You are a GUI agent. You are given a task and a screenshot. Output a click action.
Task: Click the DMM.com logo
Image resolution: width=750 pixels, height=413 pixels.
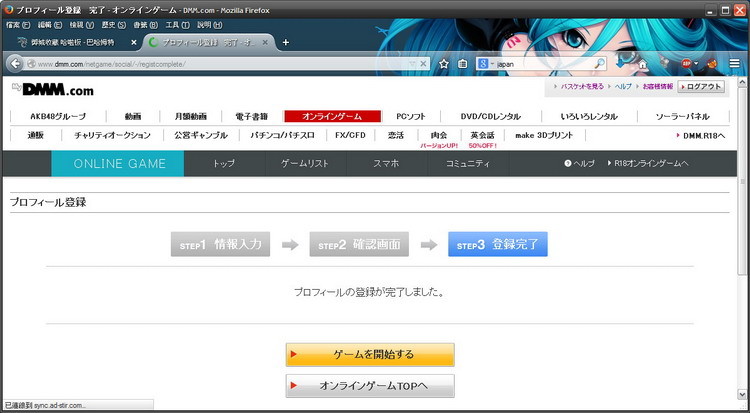coord(53,89)
